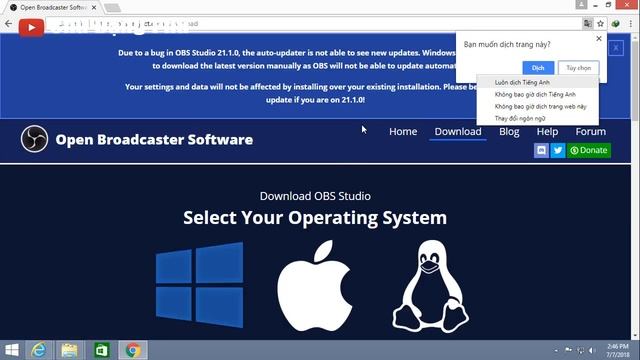Image resolution: width=640 pixels, height=360 pixels.
Task: Bookmark this page with the star icon
Action: coord(600,24)
